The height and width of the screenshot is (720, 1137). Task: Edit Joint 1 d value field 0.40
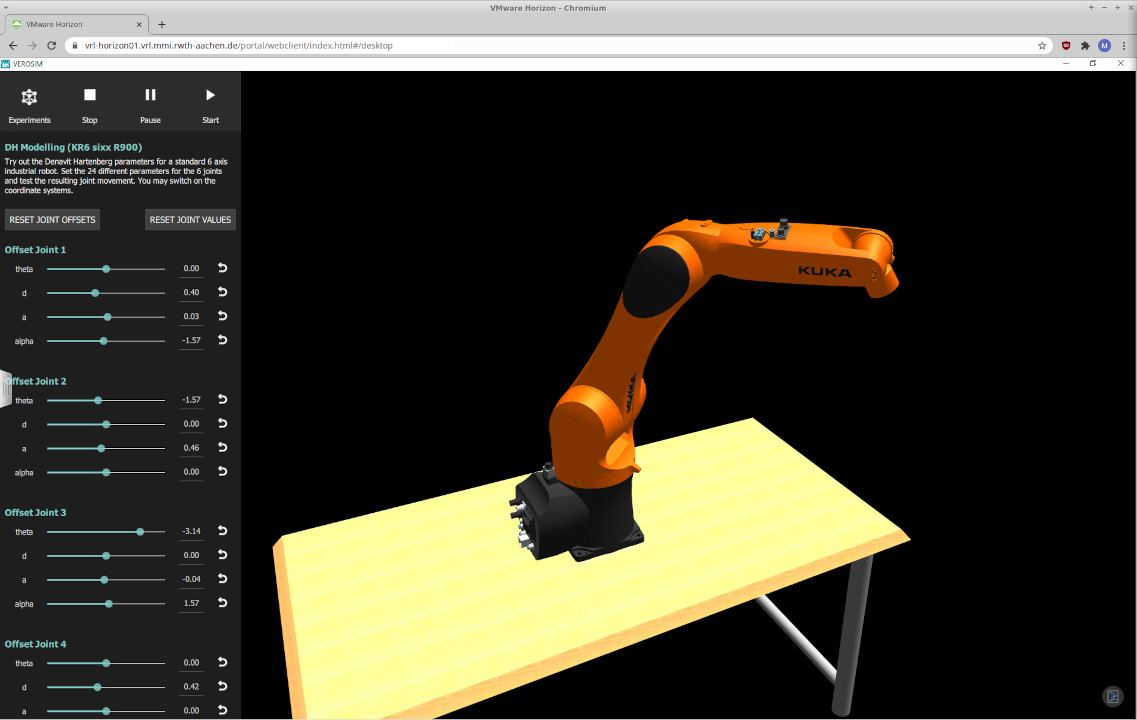pos(191,292)
